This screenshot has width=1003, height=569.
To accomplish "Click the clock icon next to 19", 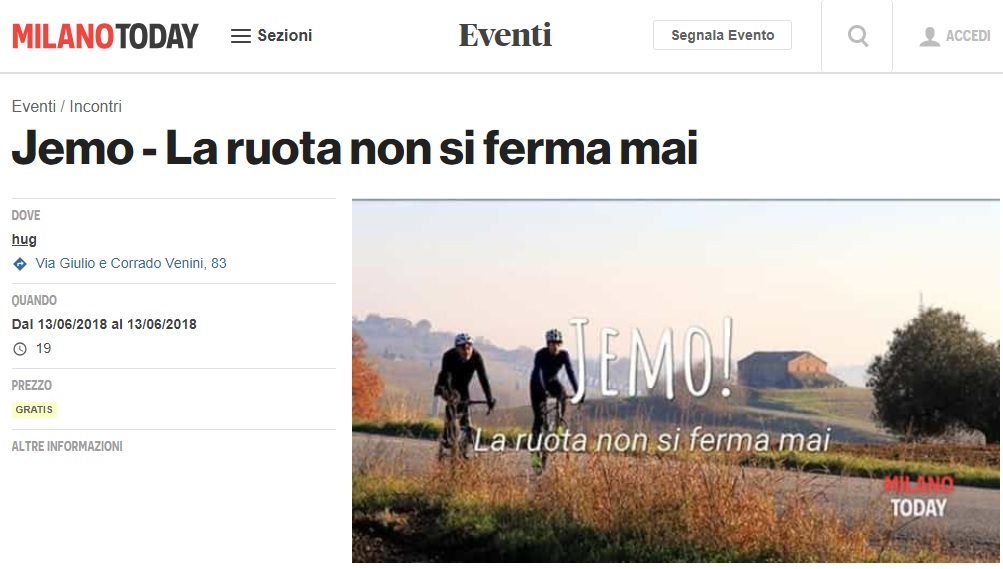I will tap(20, 349).
